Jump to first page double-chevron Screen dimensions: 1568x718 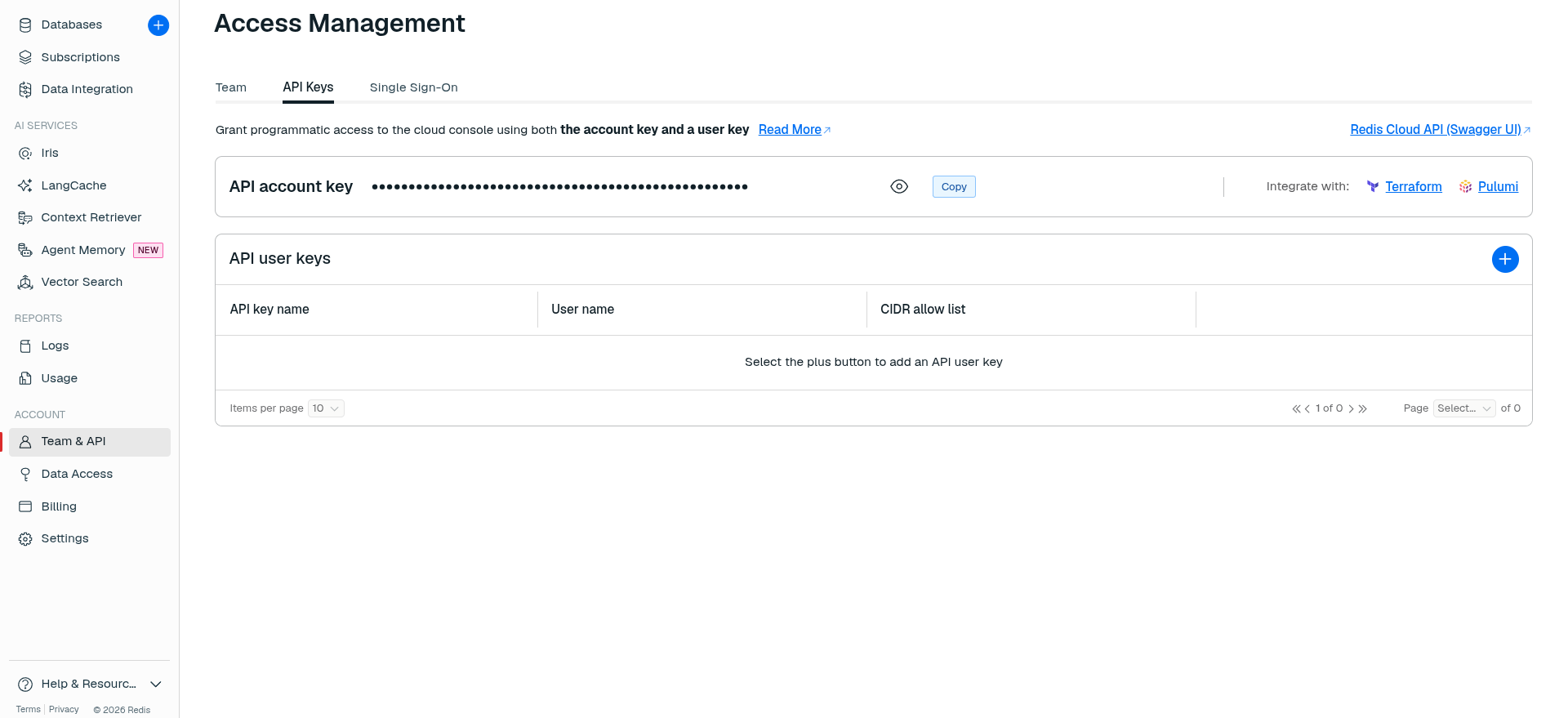pos(1296,408)
